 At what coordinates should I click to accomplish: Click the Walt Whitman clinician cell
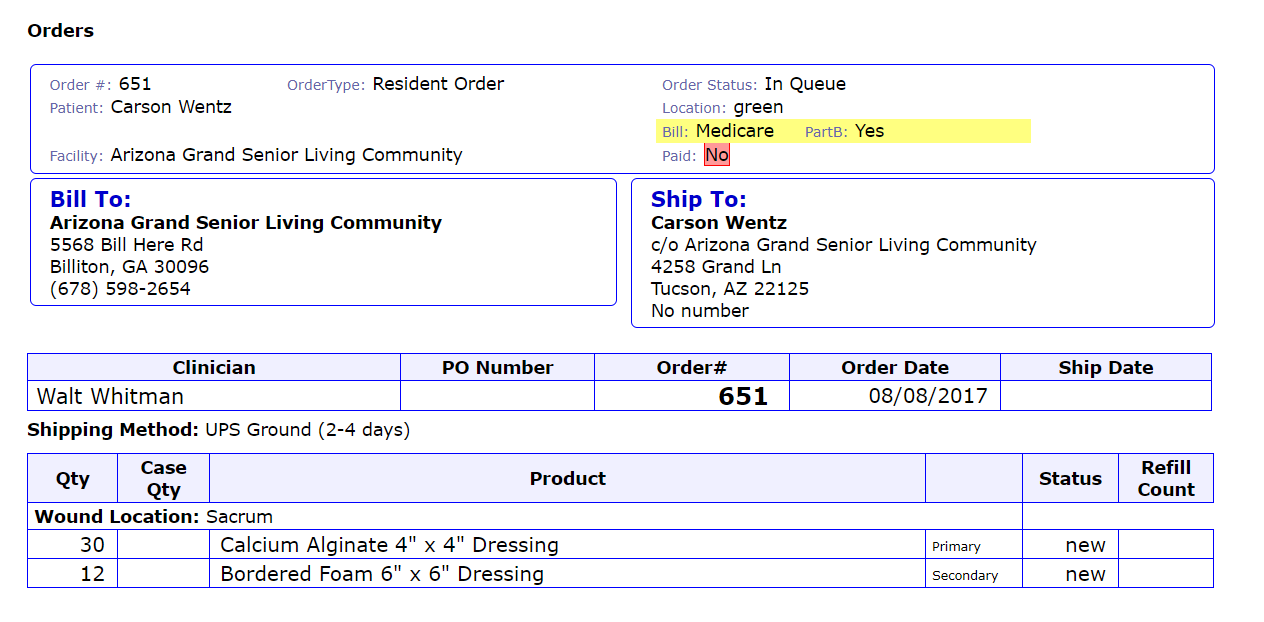click(110, 396)
